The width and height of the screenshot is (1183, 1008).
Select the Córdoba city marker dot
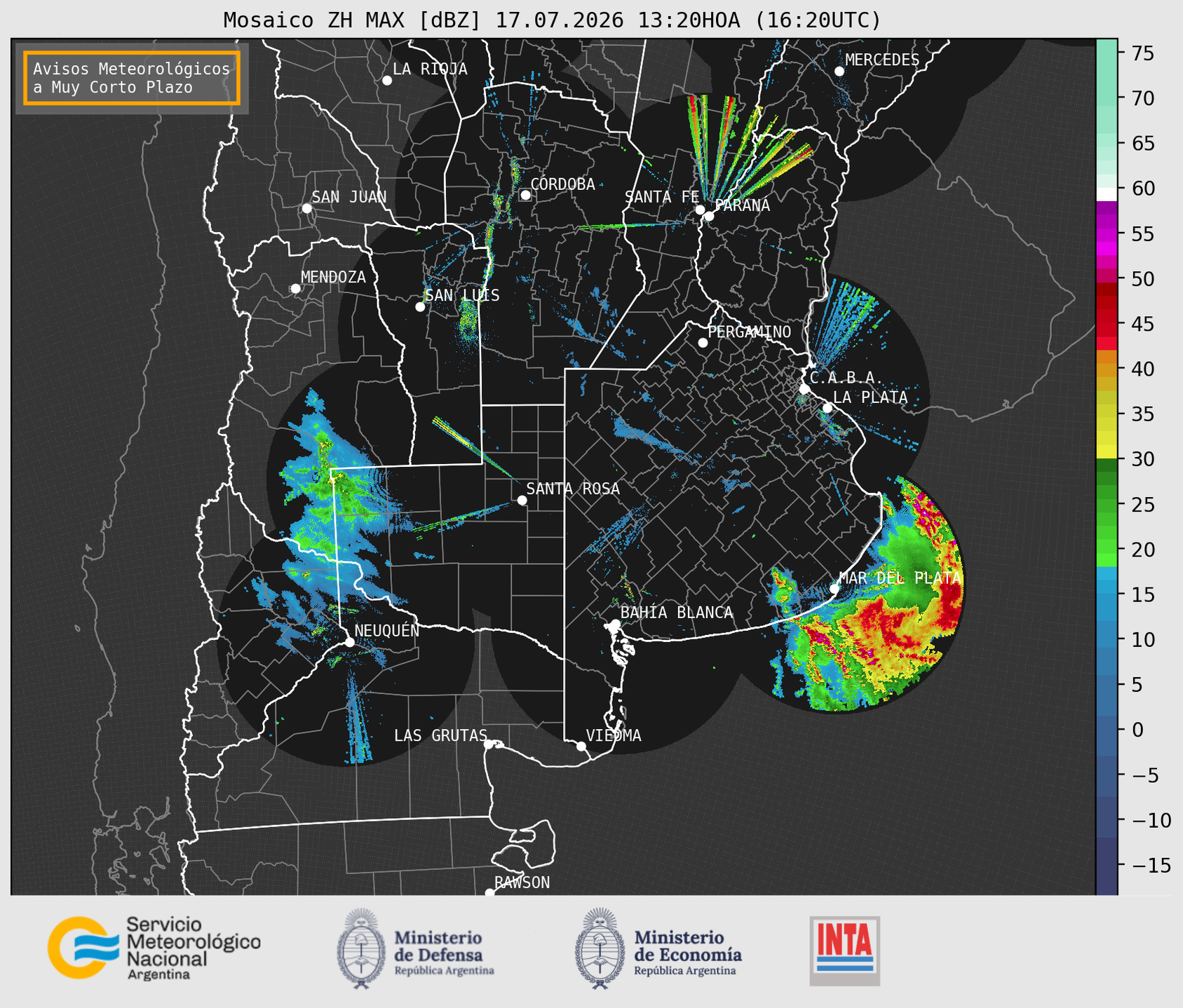(525, 195)
